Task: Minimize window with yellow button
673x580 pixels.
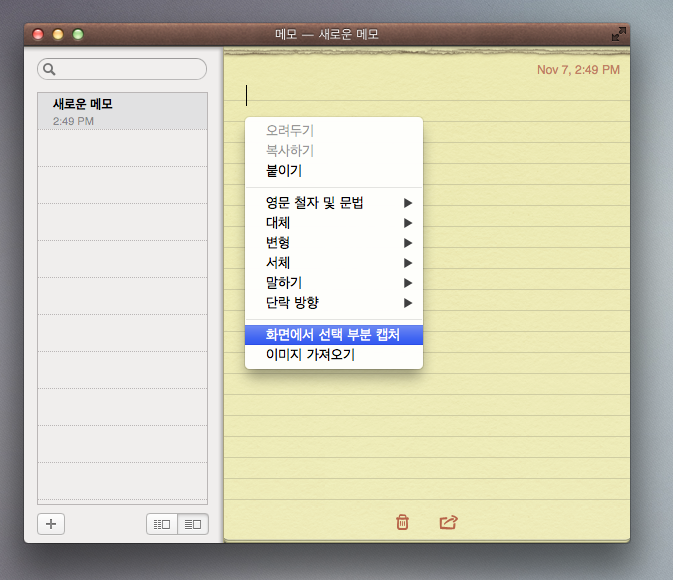Action: point(58,34)
